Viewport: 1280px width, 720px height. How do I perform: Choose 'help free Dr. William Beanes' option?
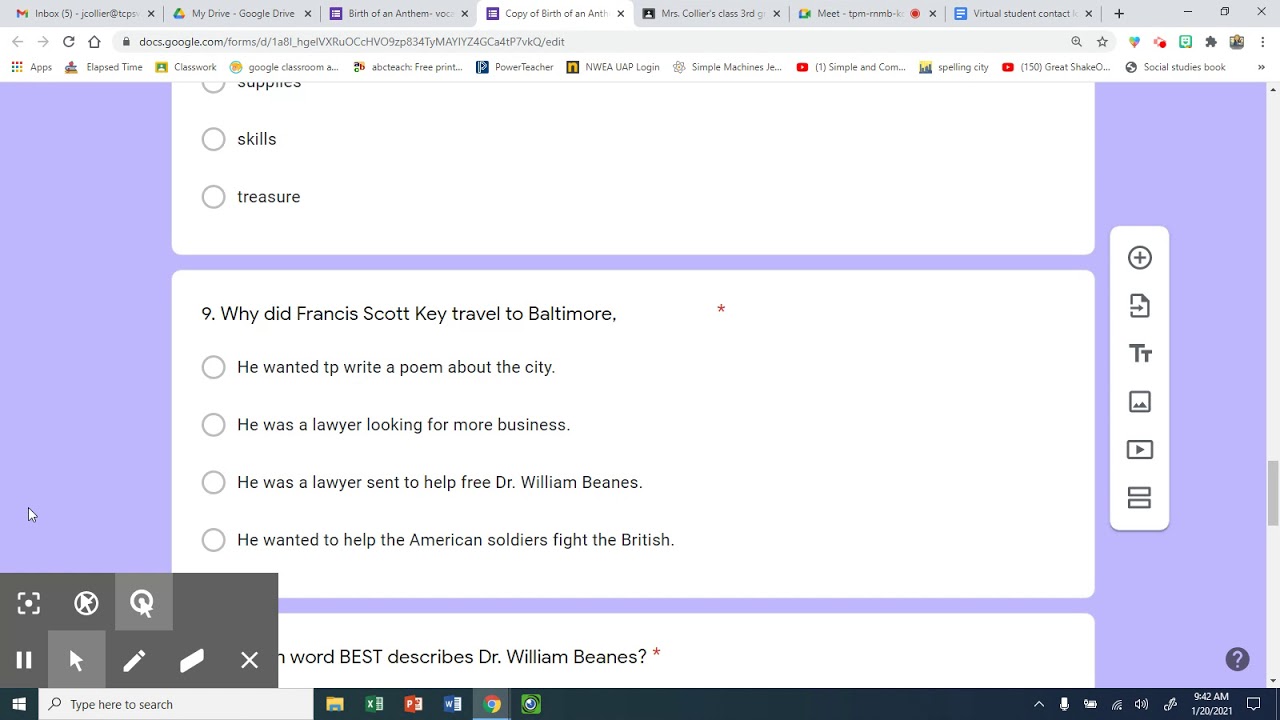pyautogui.click(x=213, y=482)
